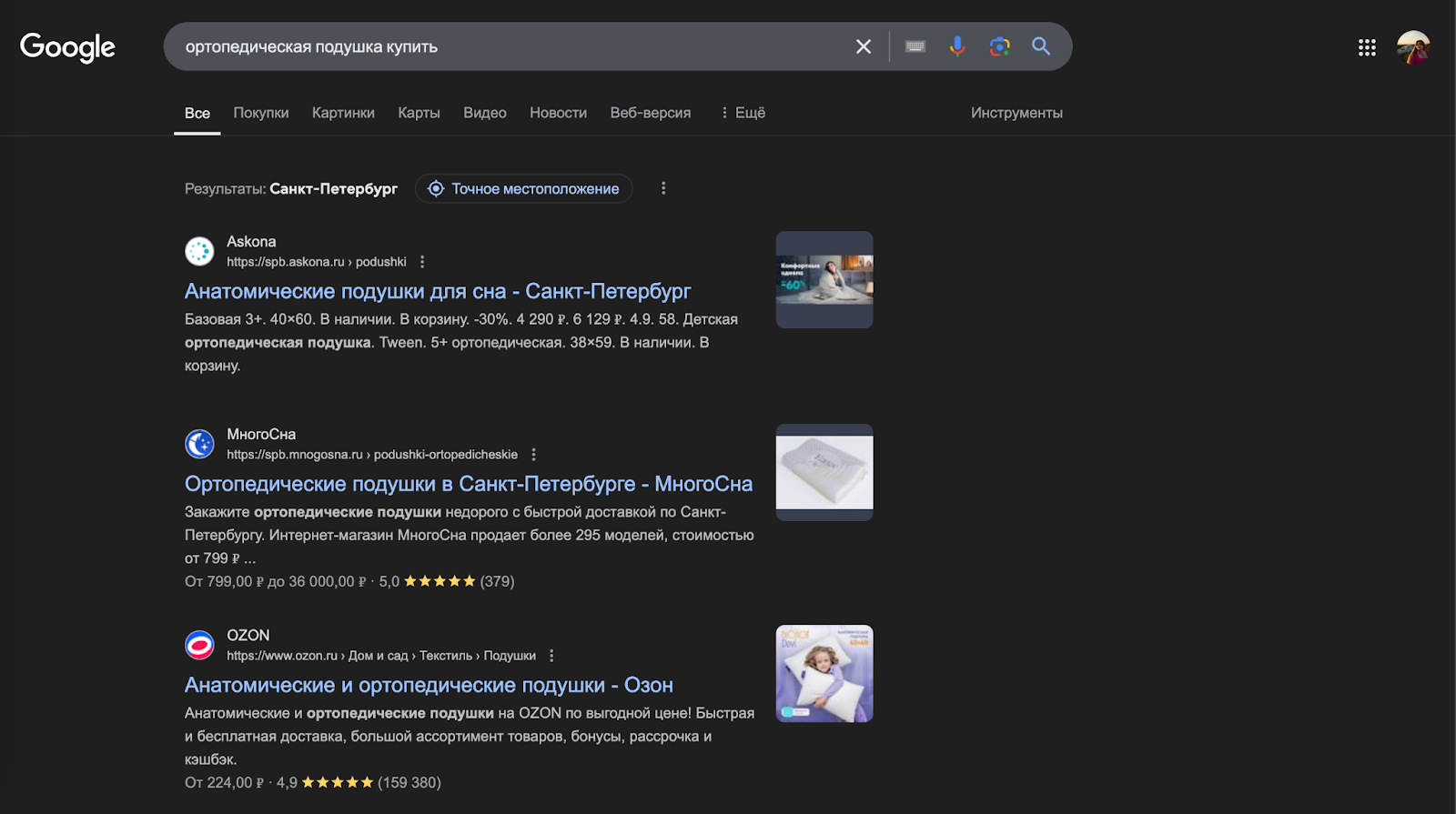Open the OZON result thumbnail image
This screenshot has width=1456, height=814.
[x=824, y=673]
